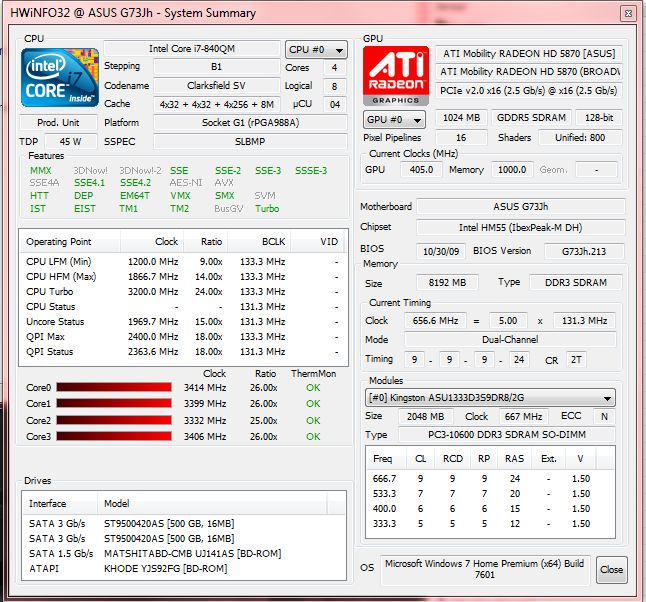Click the RAS column header

(x=514, y=459)
